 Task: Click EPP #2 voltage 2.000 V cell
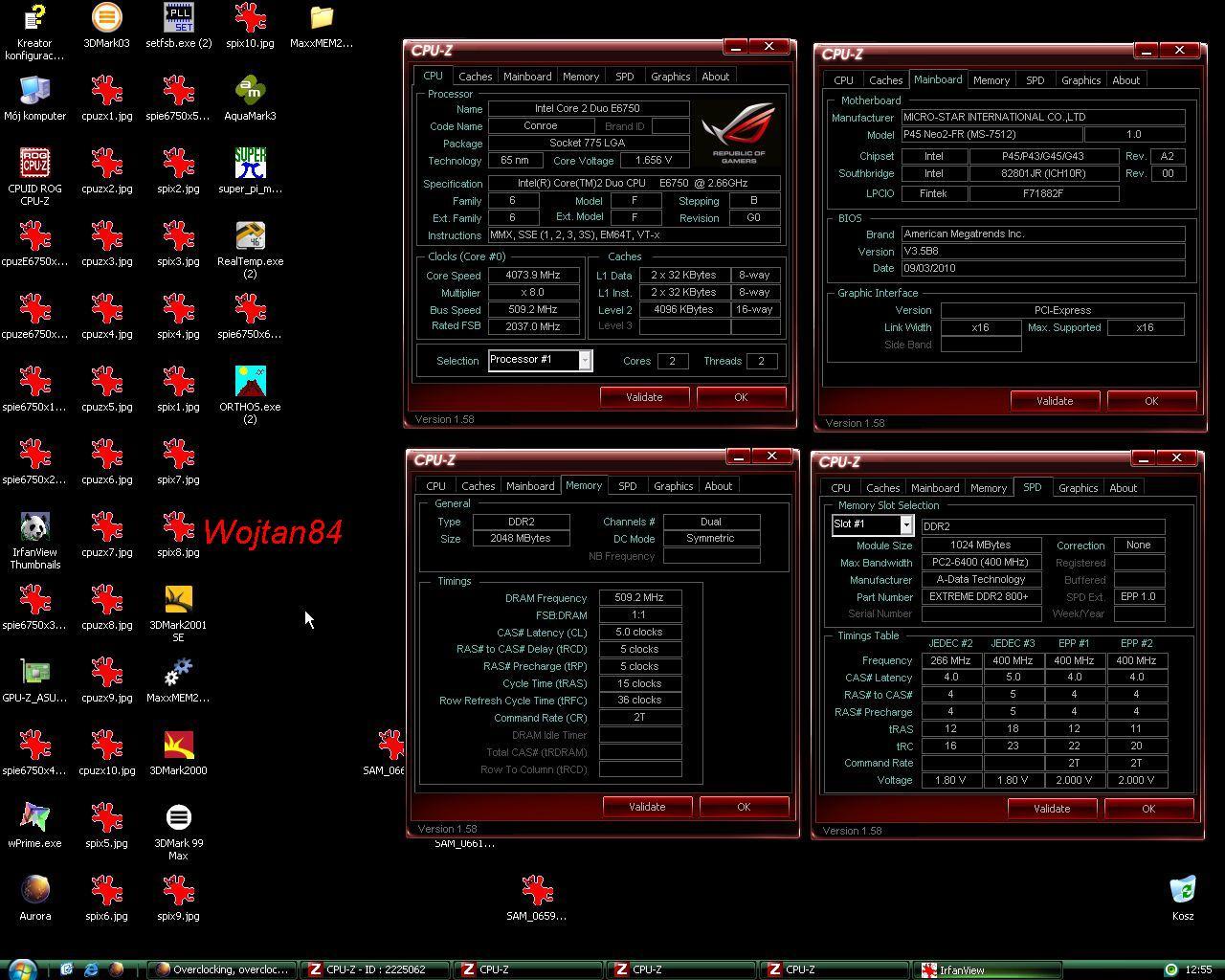click(1136, 780)
